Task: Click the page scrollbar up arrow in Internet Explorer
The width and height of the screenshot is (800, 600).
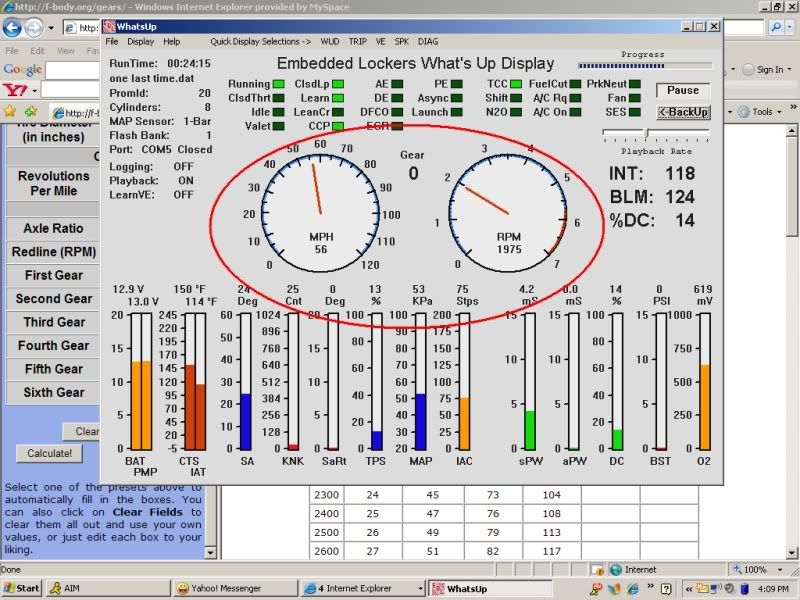Action: coord(792,131)
